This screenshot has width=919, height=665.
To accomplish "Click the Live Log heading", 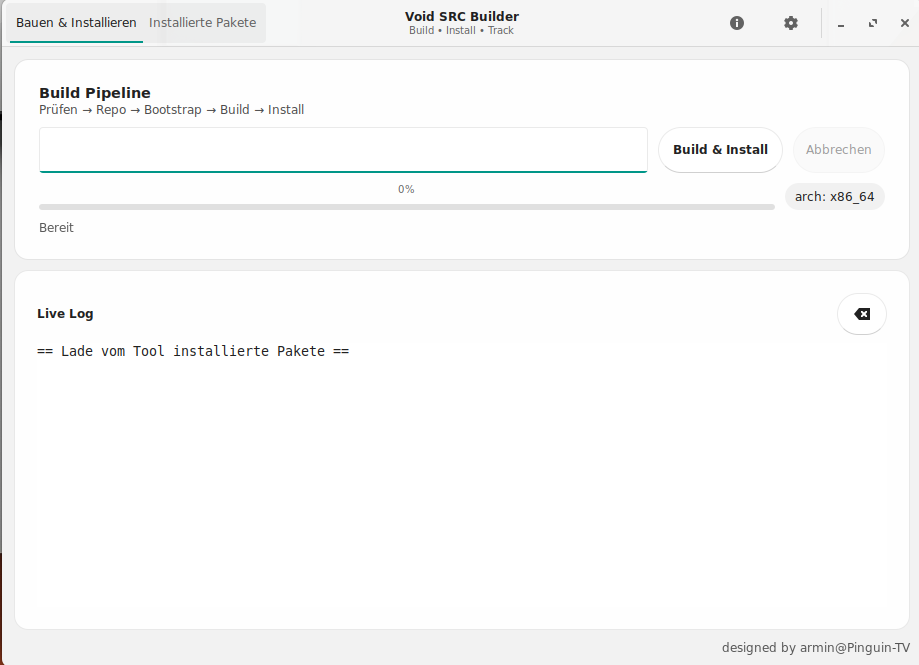I will pyautogui.click(x=65, y=314).
